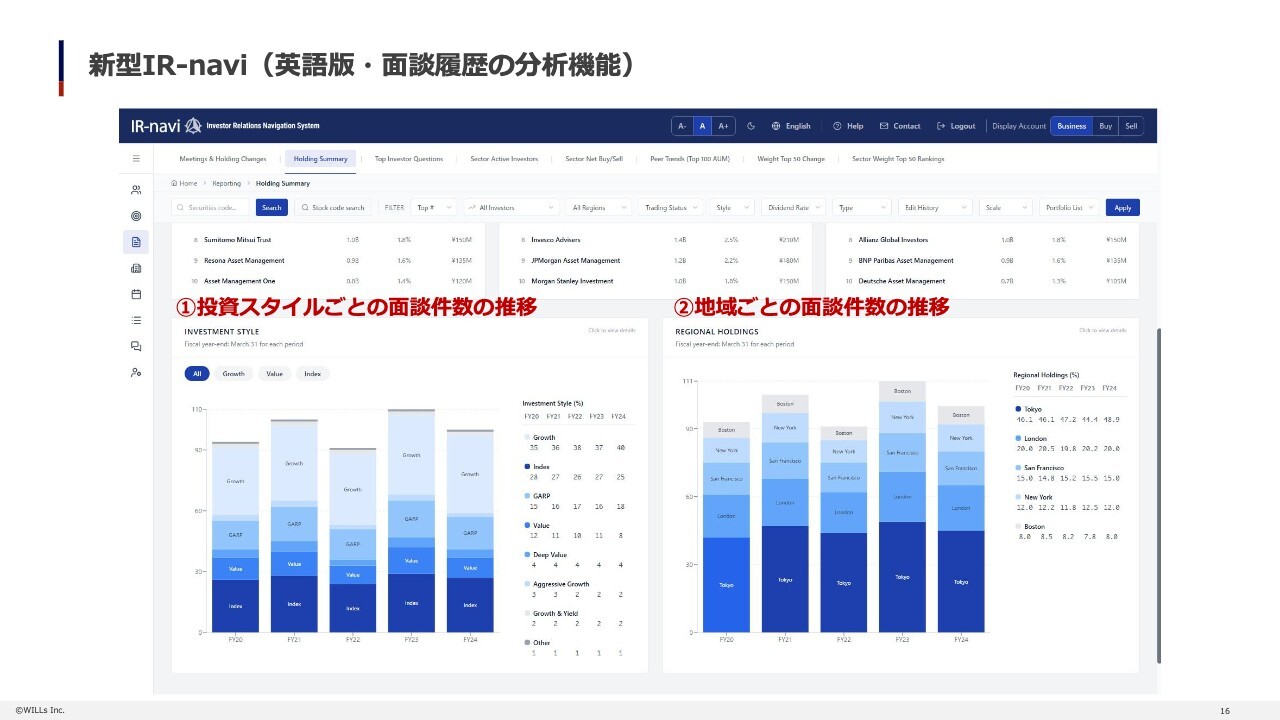Click the Logout link
This screenshot has height=720, width=1280.
pyautogui.click(x=956, y=126)
